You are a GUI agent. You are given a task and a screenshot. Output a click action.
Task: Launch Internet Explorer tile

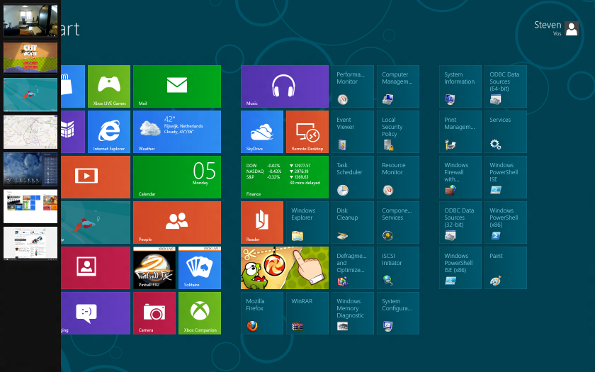click(109, 132)
